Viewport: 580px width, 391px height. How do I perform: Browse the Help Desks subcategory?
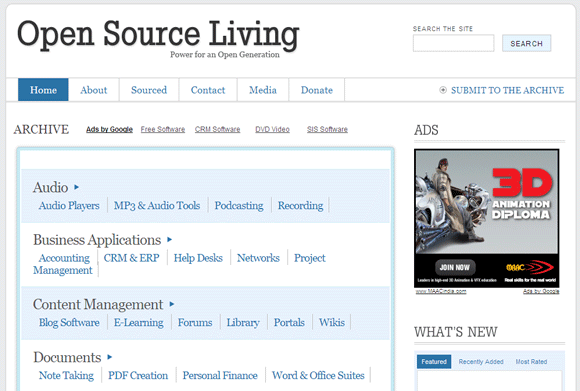(x=198, y=258)
